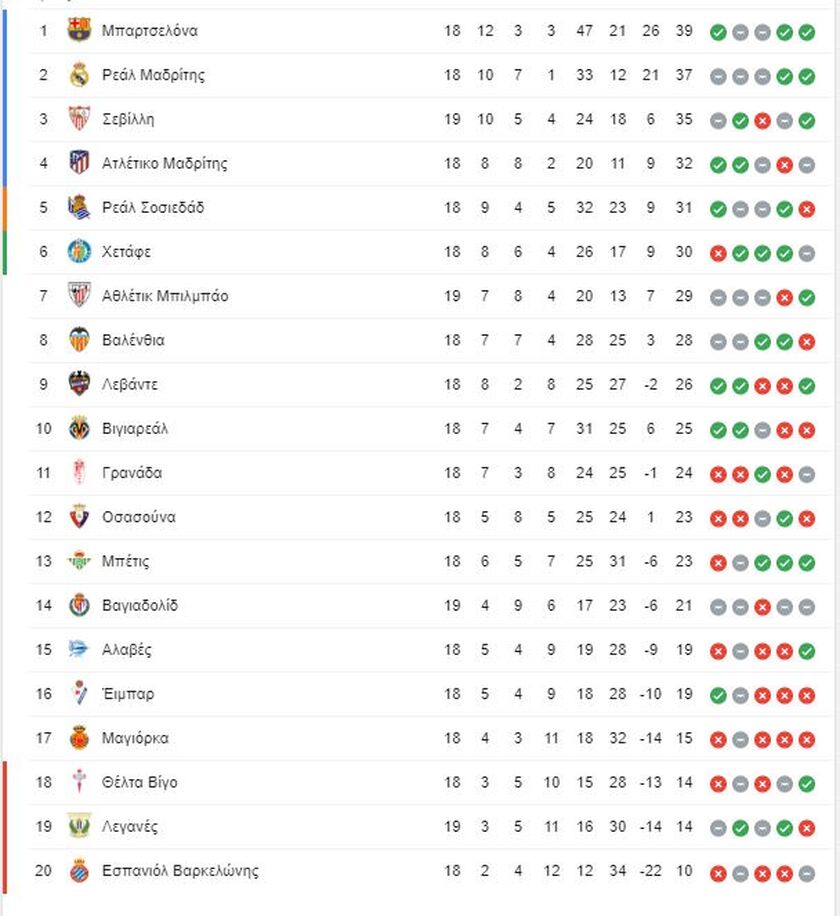The height and width of the screenshot is (916, 840).
Task: Click the Getafe club crest icon
Action: pos(79,251)
